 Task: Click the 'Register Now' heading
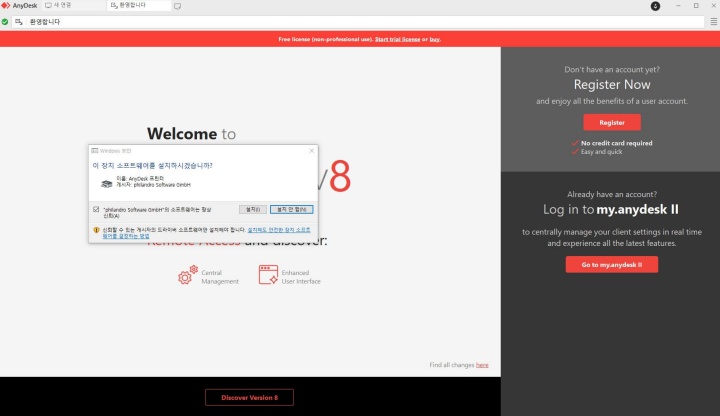612,84
